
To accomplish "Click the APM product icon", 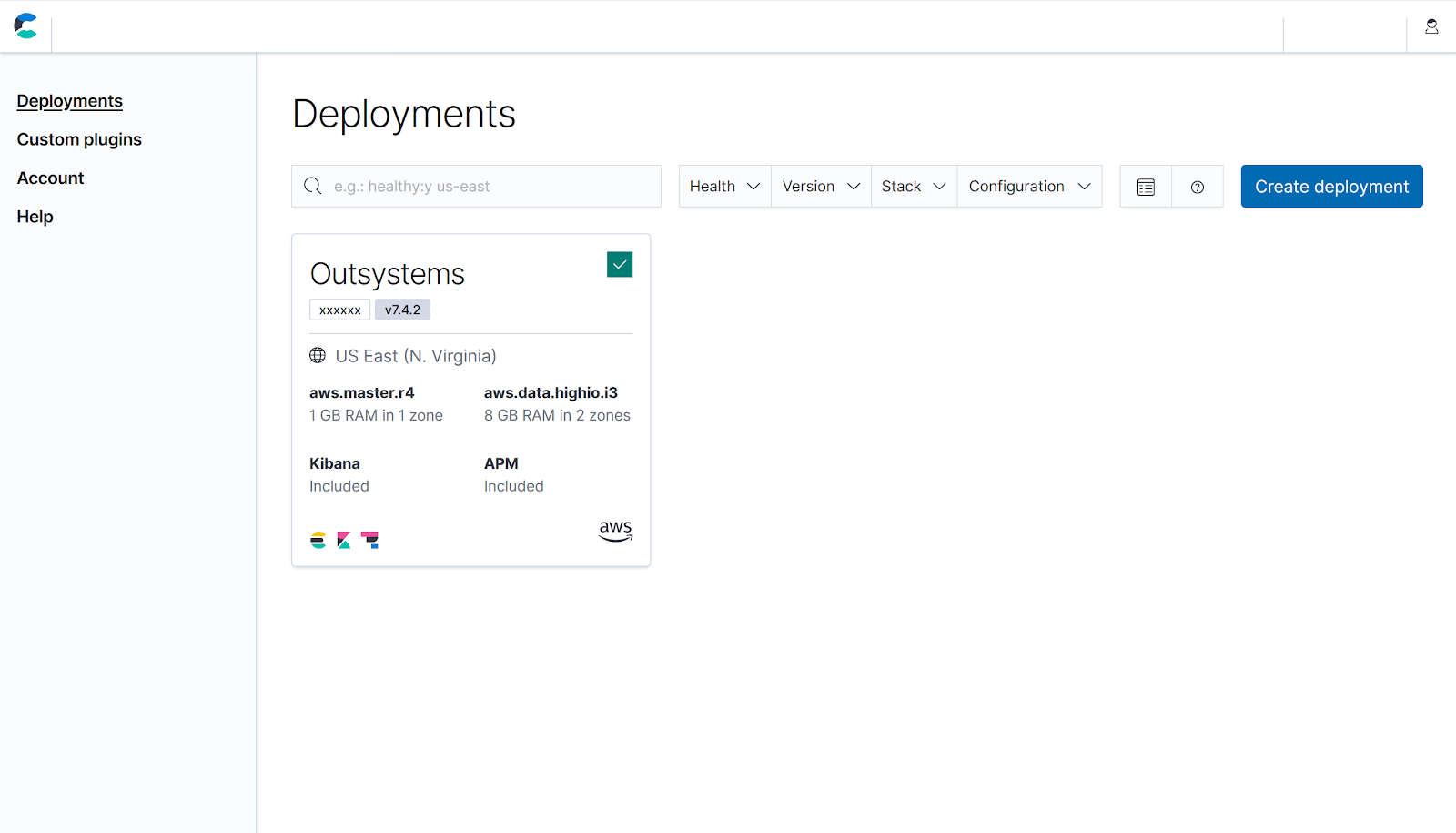I will coord(370,540).
